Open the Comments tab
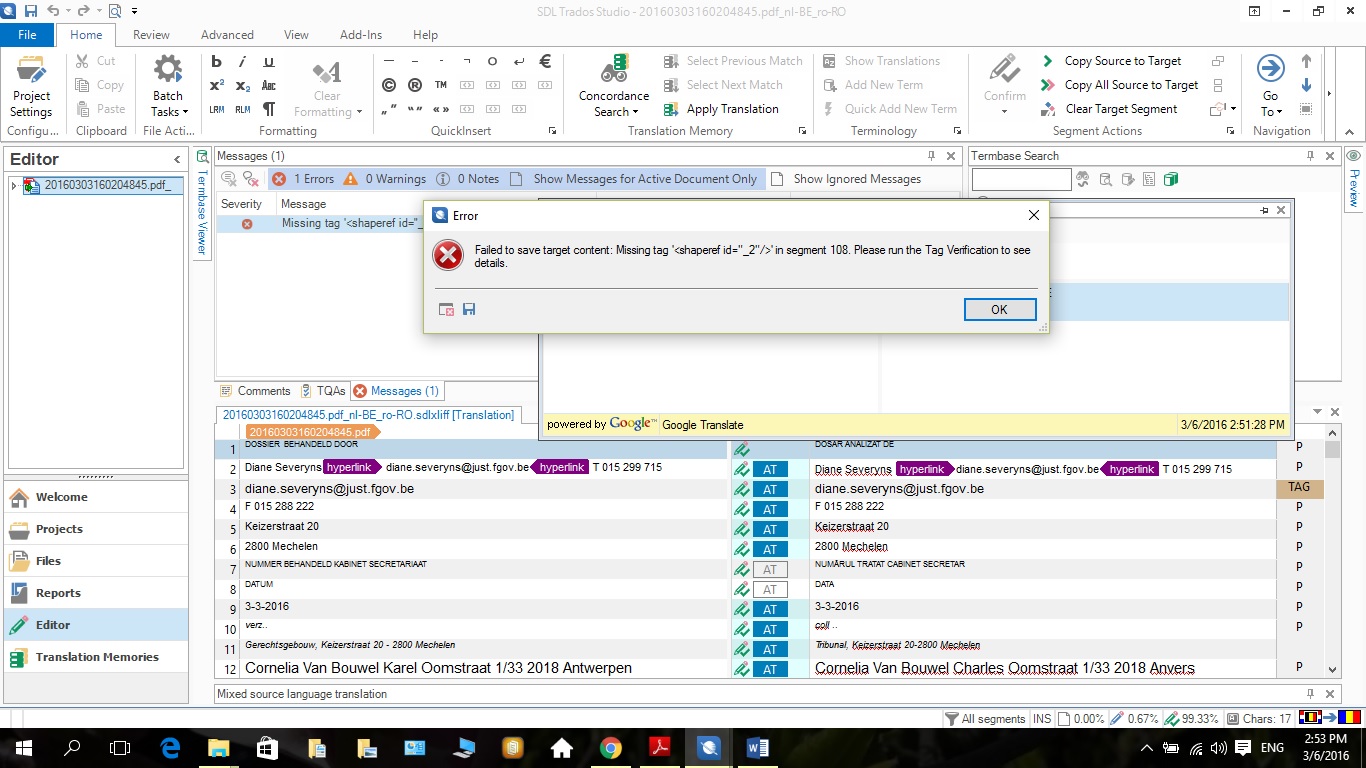 click(x=255, y=391)
